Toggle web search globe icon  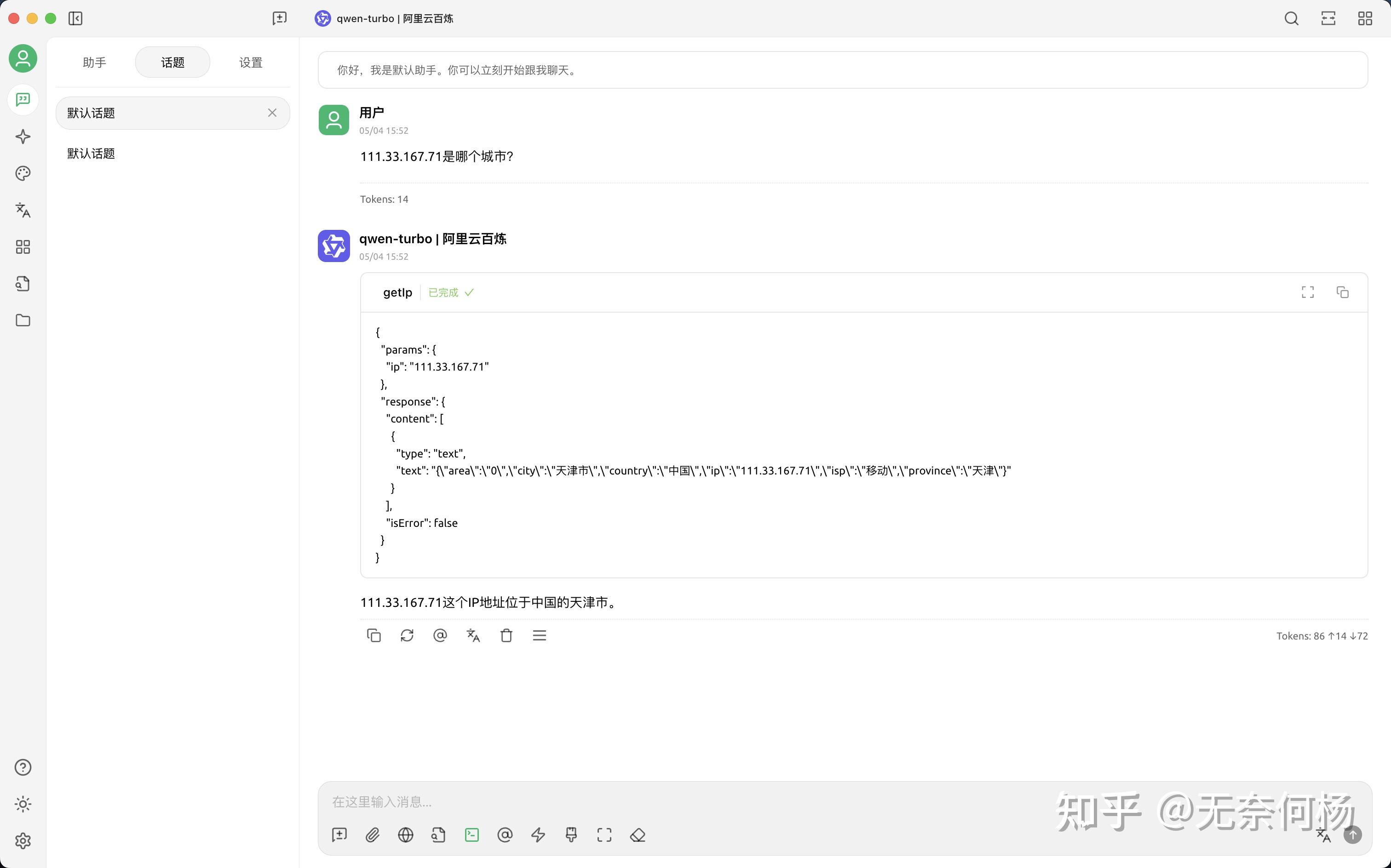pos(405,835)
